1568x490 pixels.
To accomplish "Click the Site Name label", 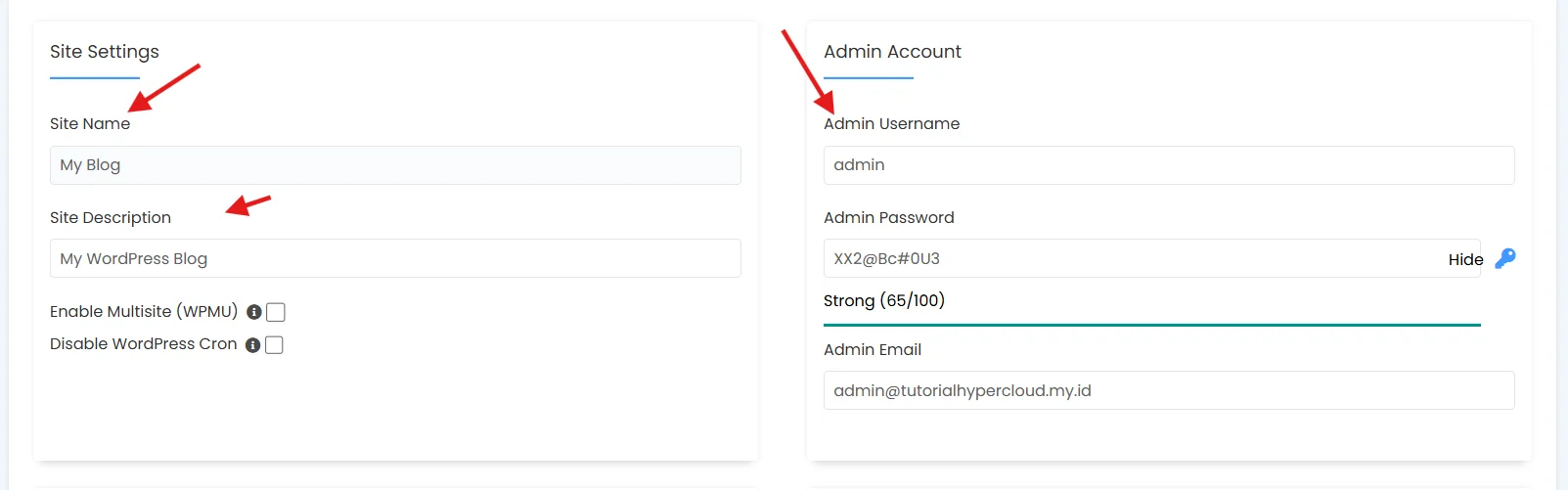I will (x=90, y=123).
